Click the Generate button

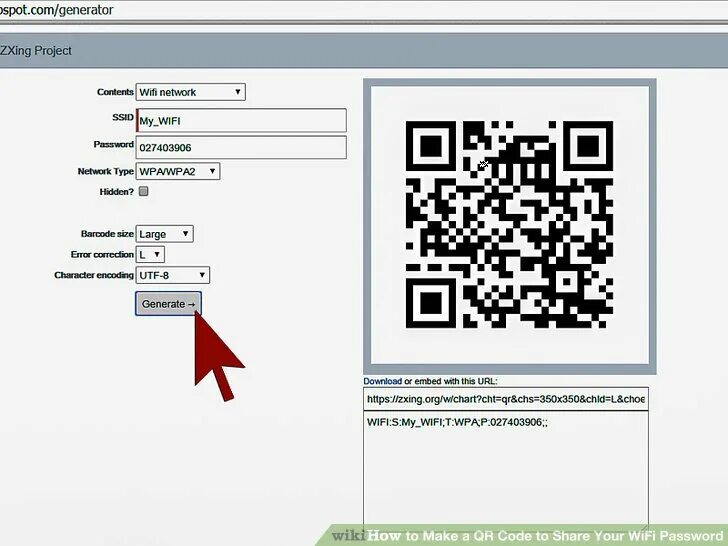coord(168,304)
